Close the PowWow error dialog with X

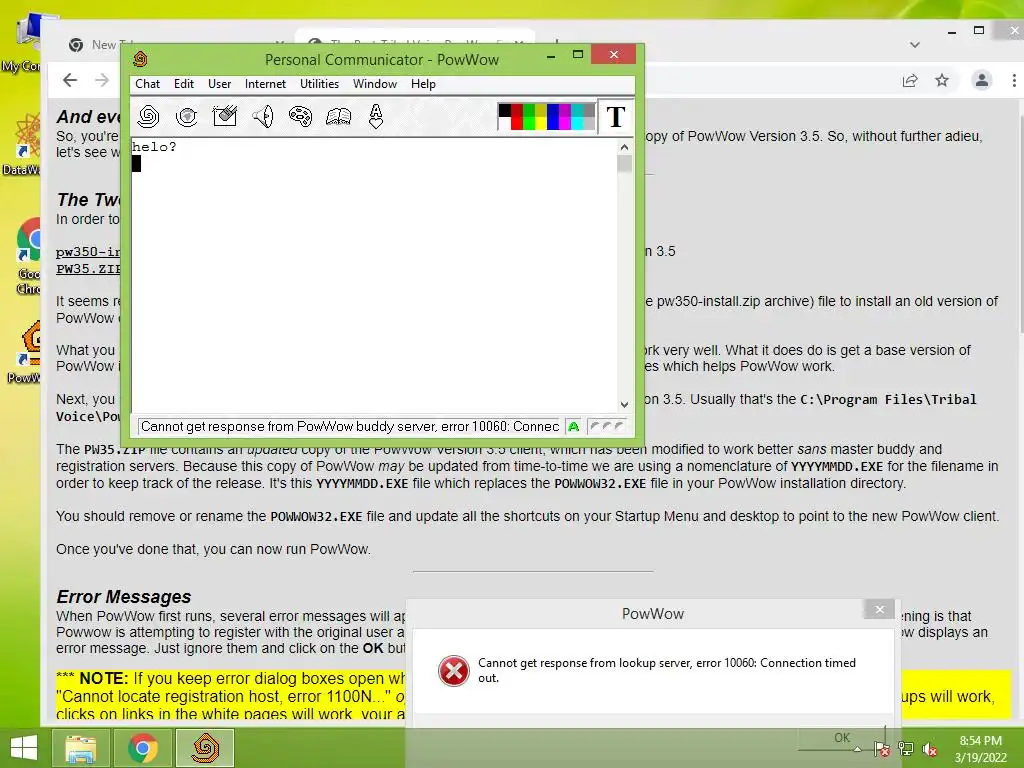click(880, 609)
